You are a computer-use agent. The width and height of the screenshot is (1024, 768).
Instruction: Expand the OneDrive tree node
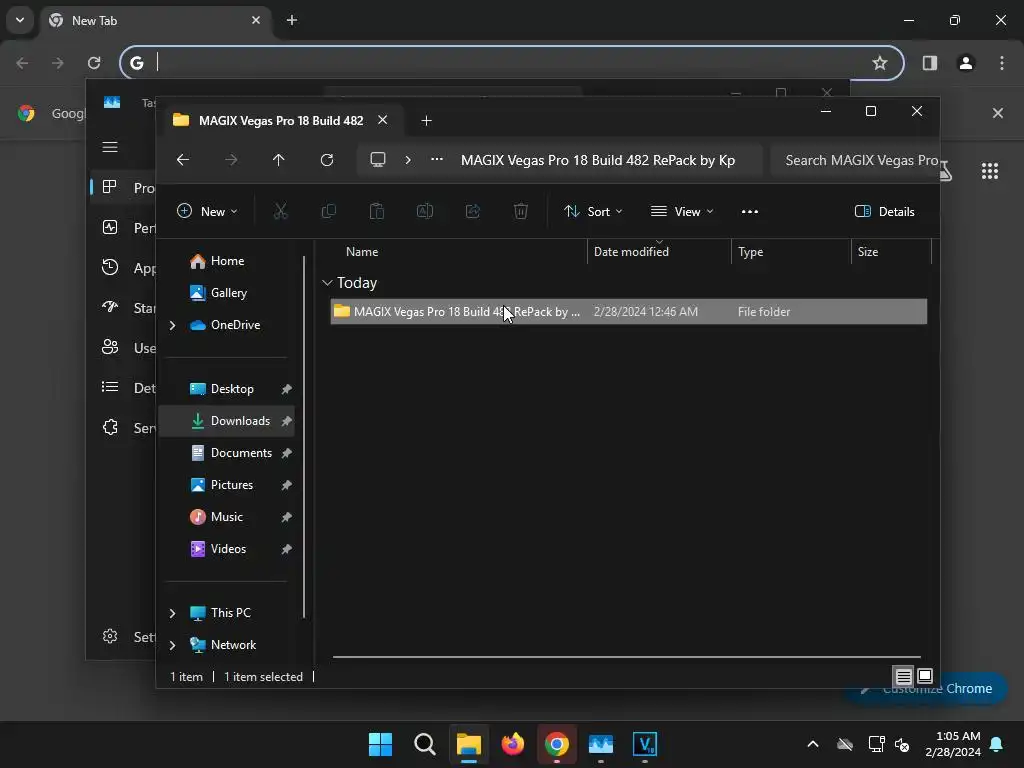pos(172,325)
